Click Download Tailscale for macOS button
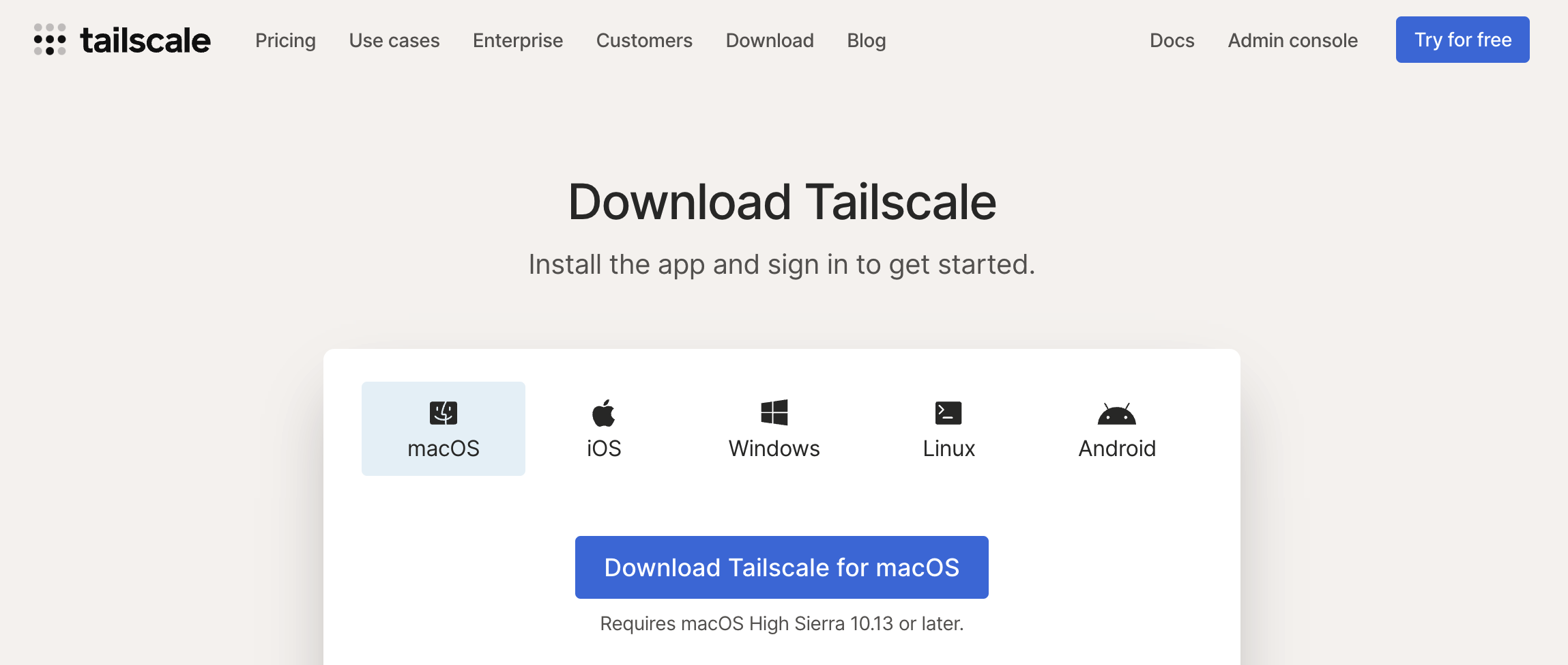This screenshot has height=665, width=1568. [x=782, y=567]
